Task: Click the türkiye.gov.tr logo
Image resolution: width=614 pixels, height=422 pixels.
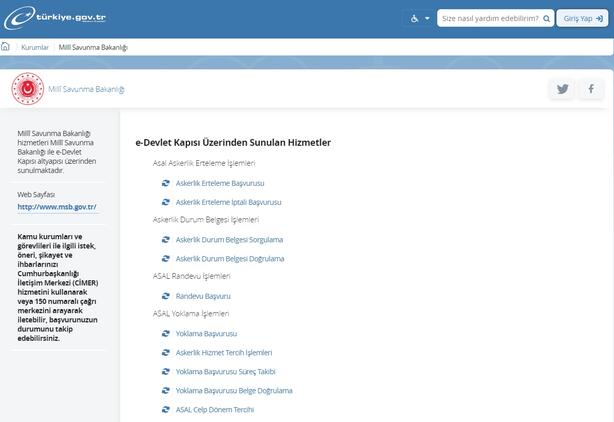Action: (55, 18)
